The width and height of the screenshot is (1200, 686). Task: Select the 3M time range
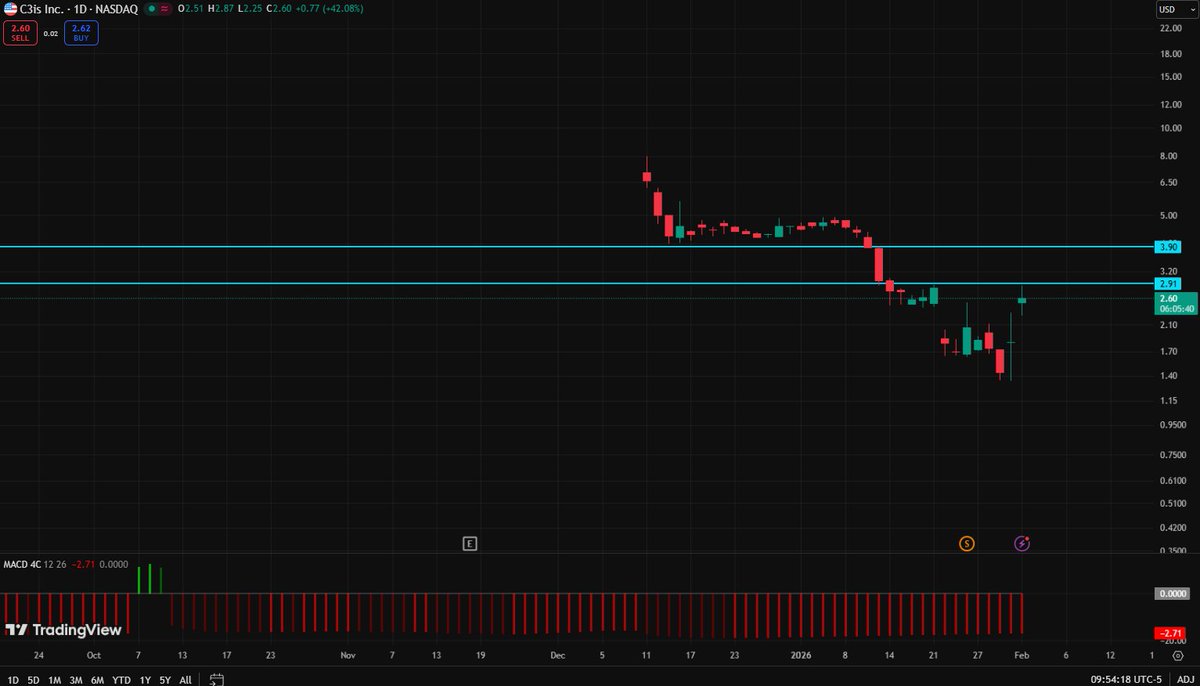pyautogui.click(x=75, y=680)
